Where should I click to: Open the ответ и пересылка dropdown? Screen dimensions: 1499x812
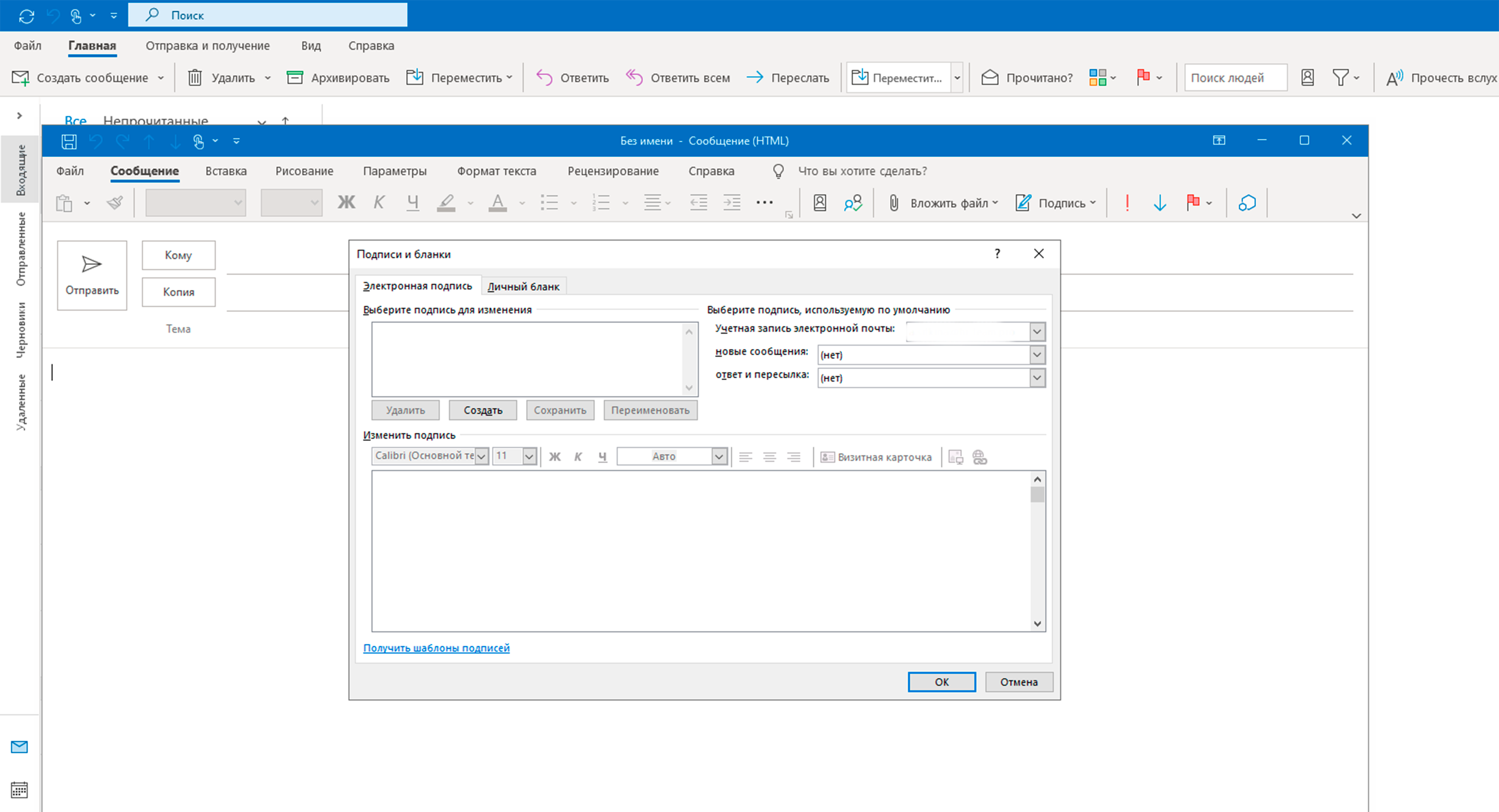pyautogui.click(x=1037, y=378)
